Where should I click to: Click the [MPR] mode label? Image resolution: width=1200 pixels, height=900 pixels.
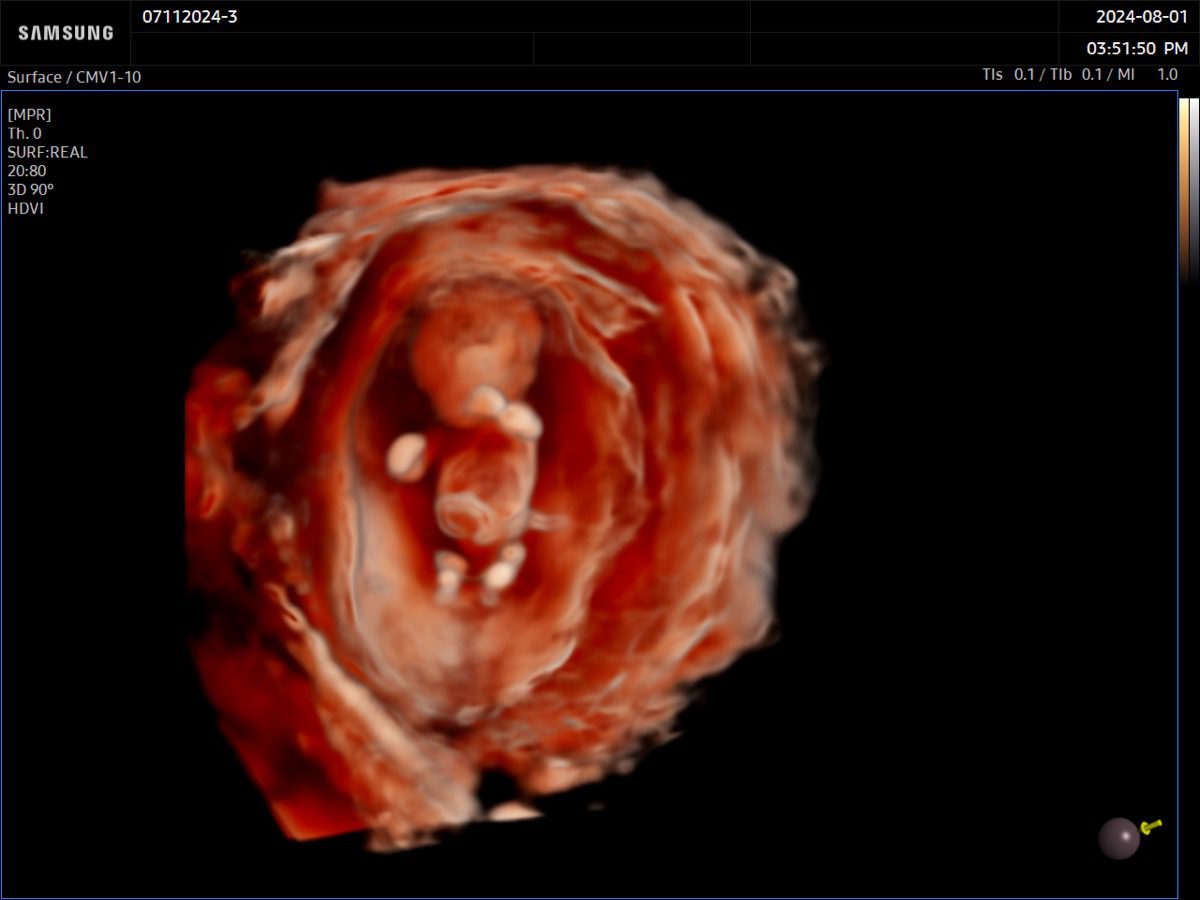pyautogui.click(x=29, y=114)
